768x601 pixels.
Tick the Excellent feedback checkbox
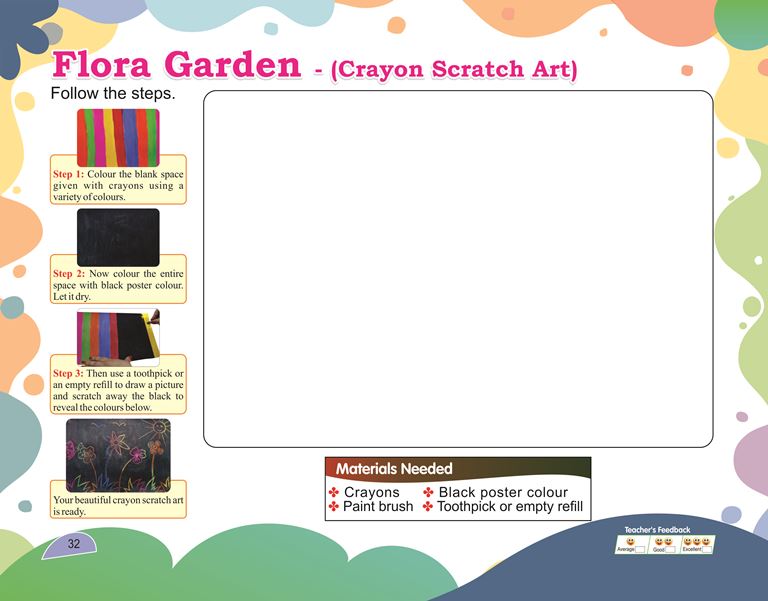[707, 550]
